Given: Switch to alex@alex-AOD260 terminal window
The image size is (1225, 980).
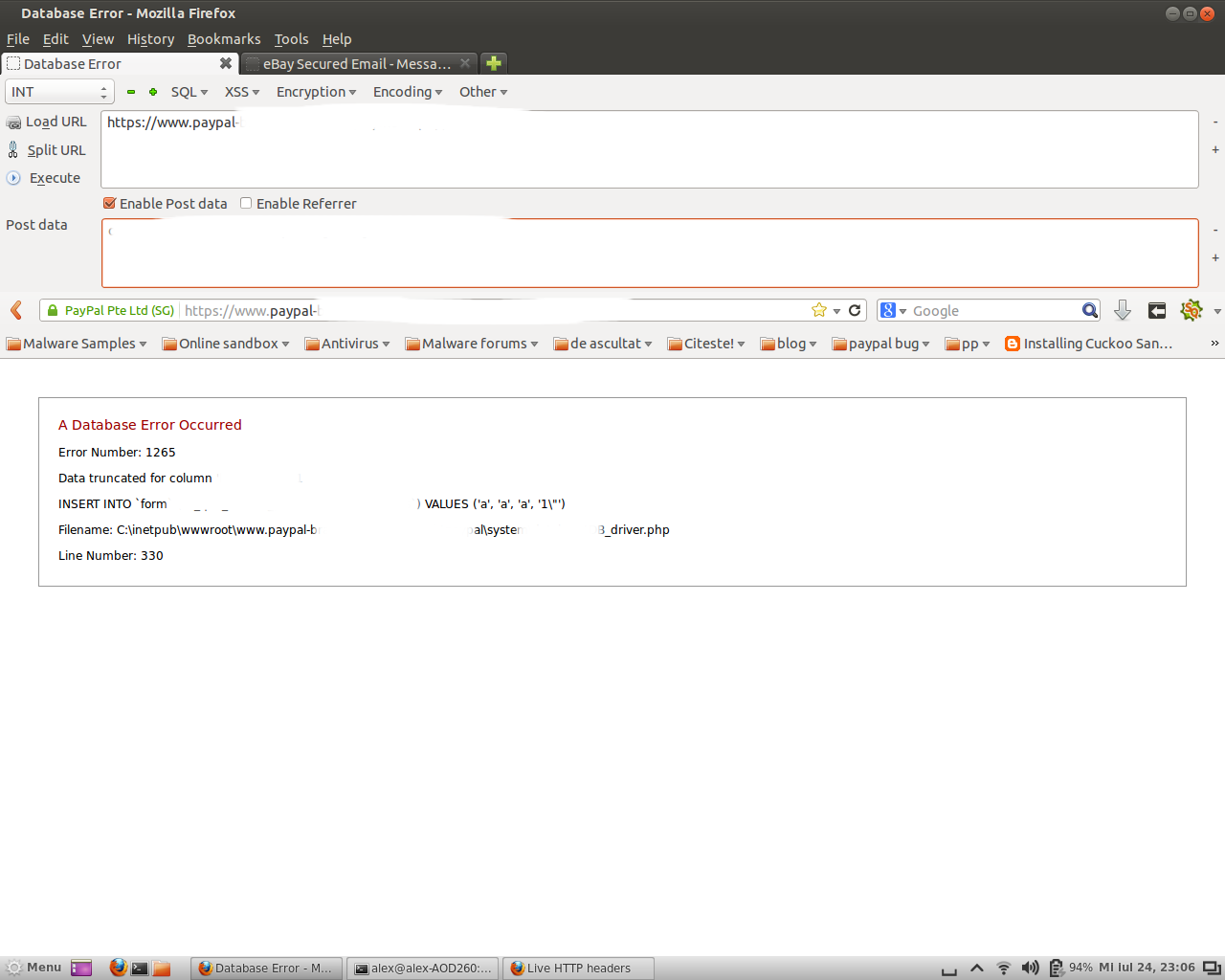Looking at the screenshot, I should click(x=423, y=969).
